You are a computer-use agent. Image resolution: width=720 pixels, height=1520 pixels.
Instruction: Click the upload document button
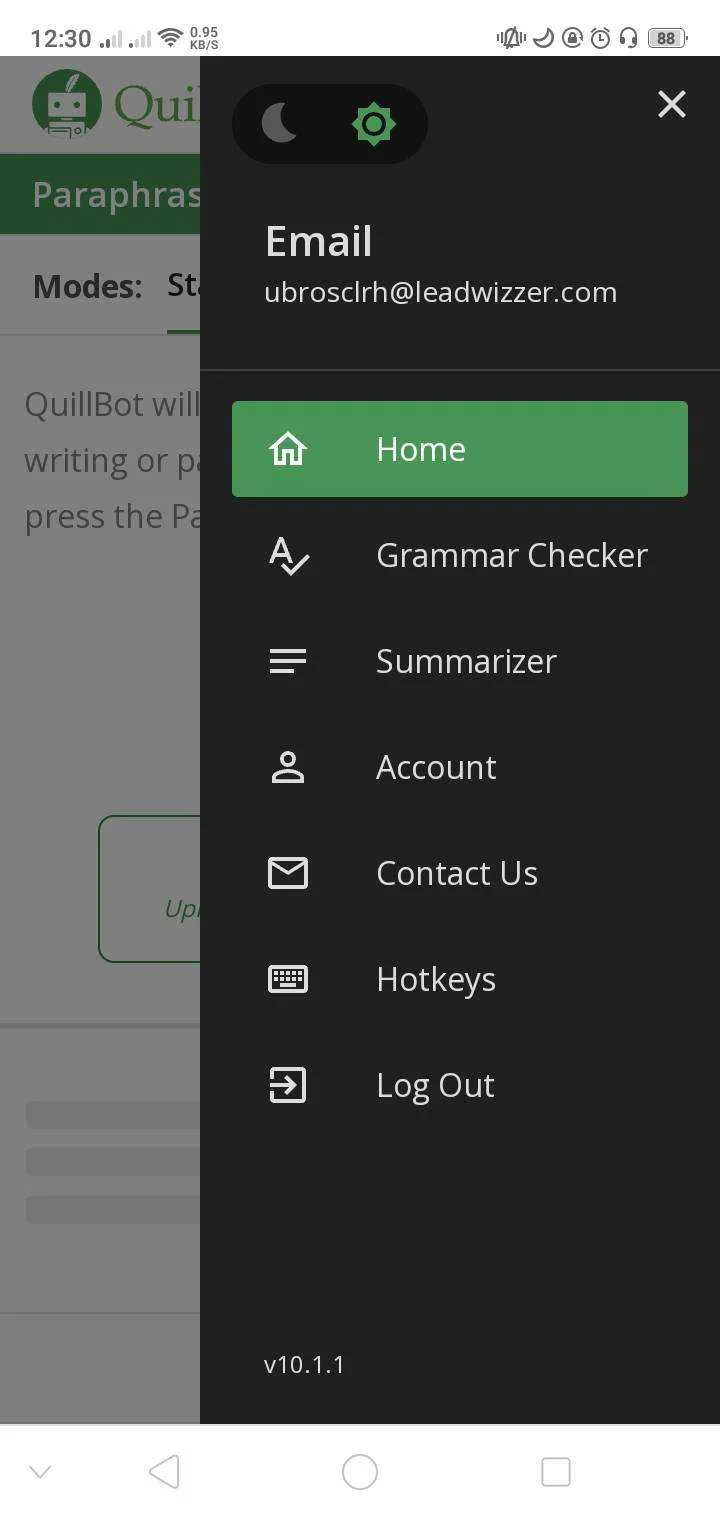click(x=150, y=889)
